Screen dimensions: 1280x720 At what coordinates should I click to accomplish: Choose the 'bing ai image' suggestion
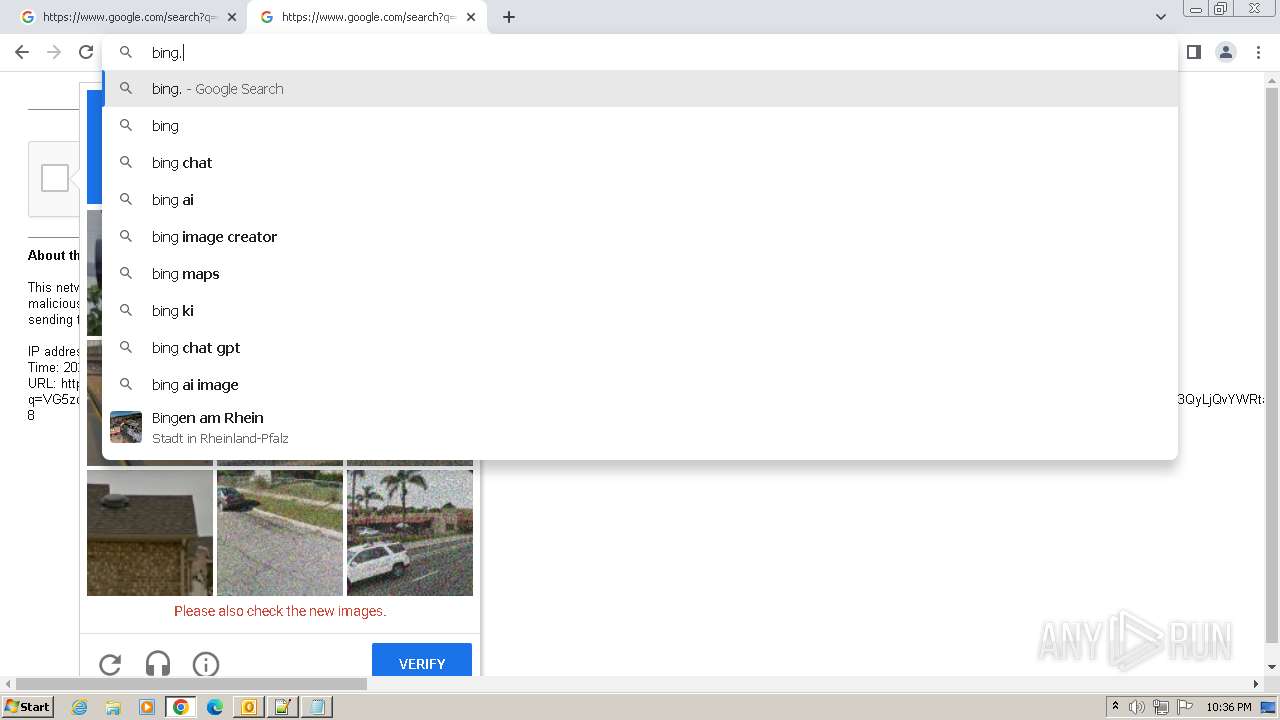[640, 385]
